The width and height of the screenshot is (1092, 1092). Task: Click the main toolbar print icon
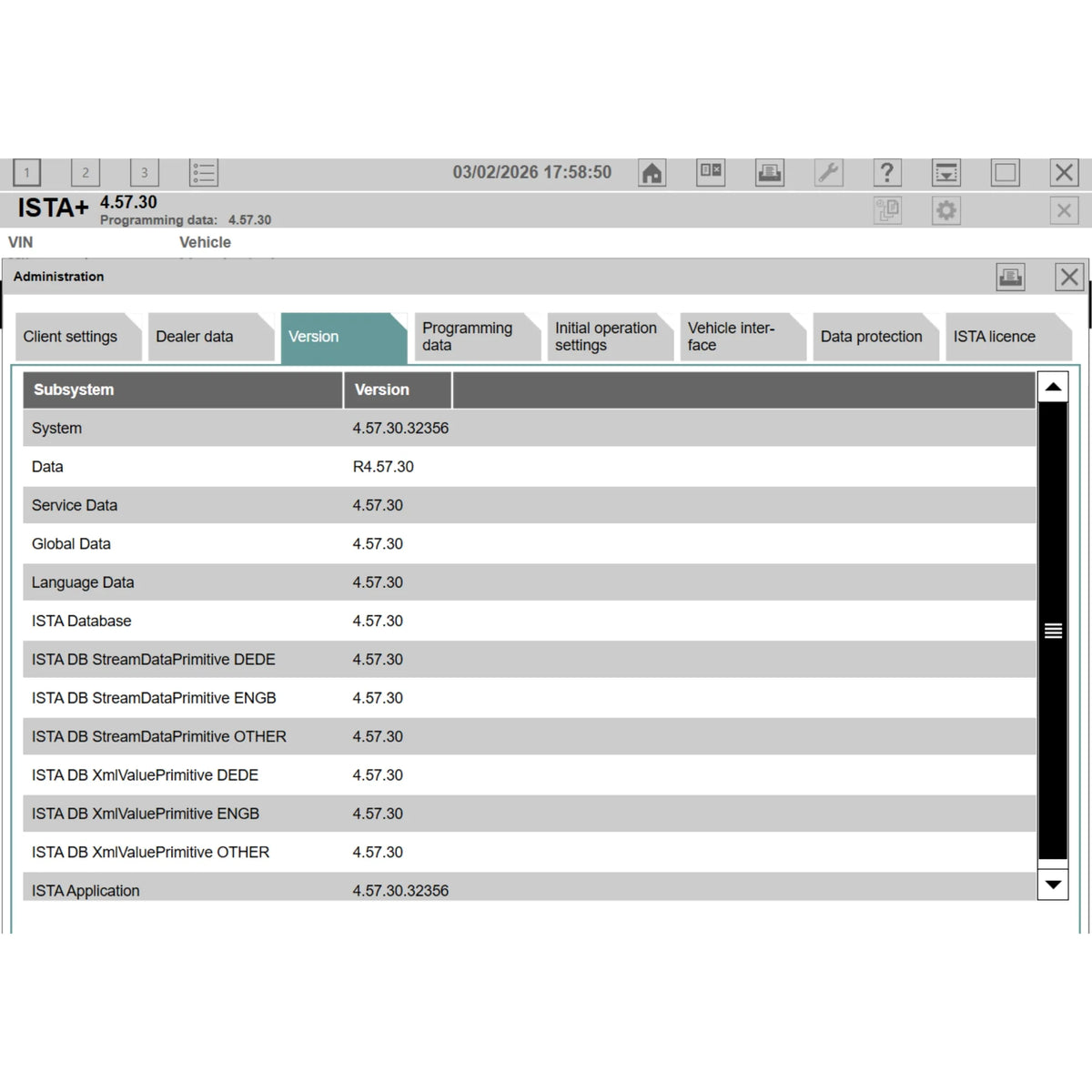click(770, 172)
